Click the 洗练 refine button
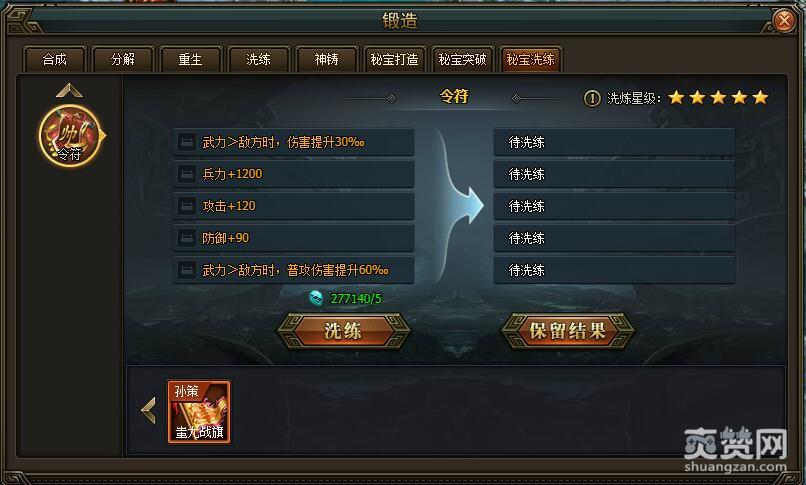 [343, 331]
